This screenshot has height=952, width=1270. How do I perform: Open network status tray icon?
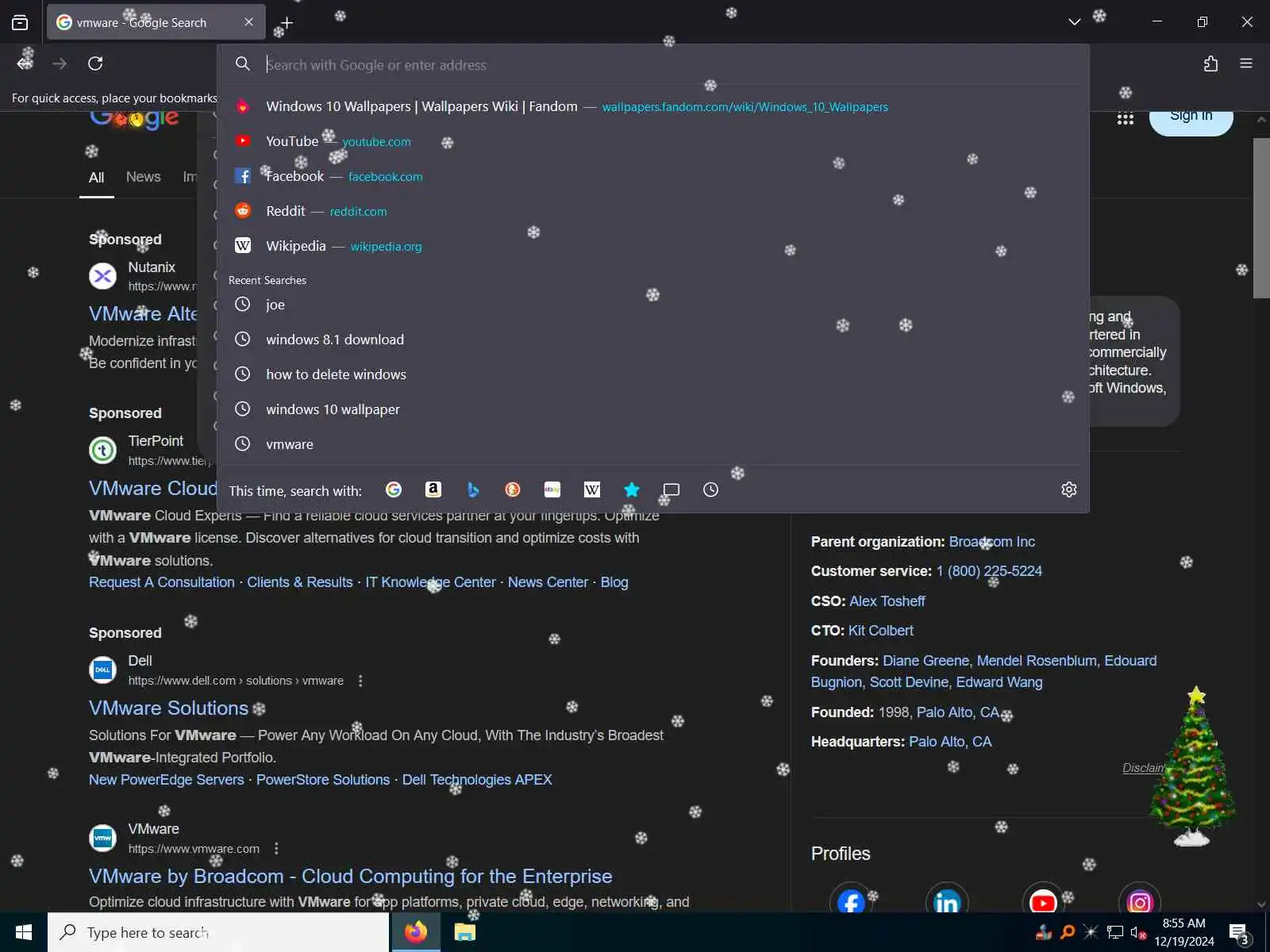[x=1115, y=933]
